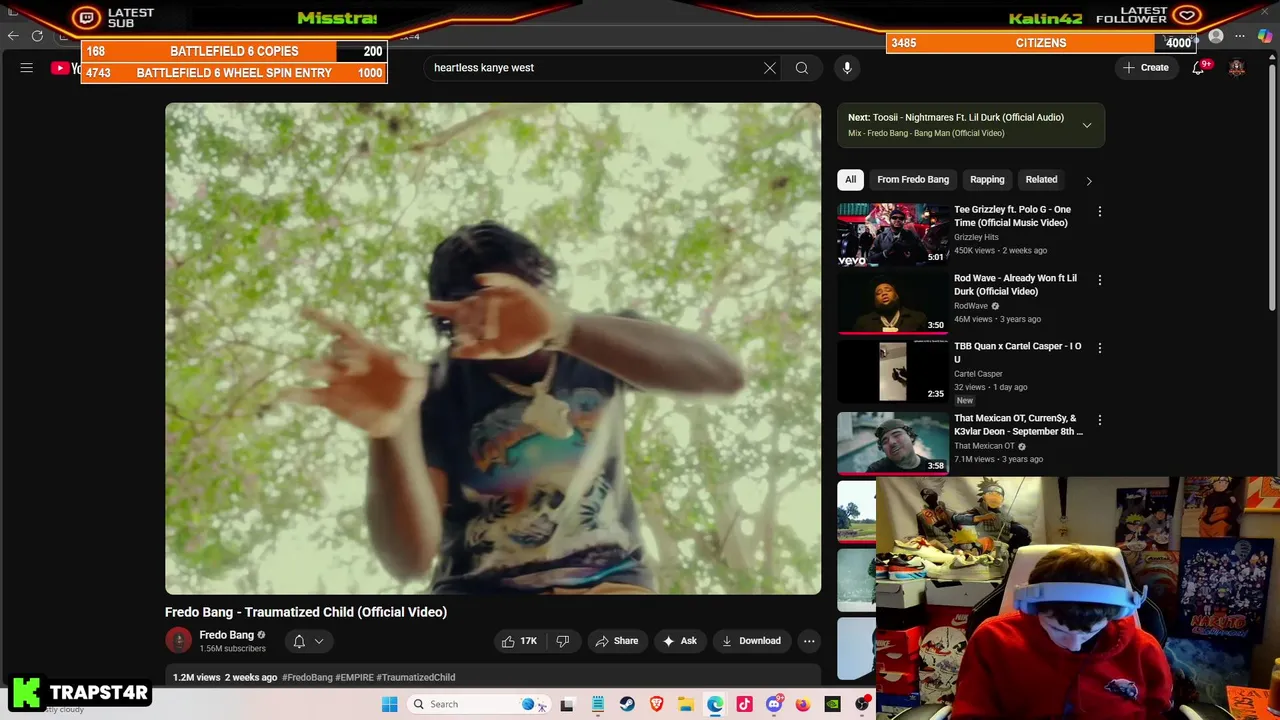Image resolution: width=1280 pixels, height=720 pixels.
Task: Open options for That Mexican OT video
Action: [1099, 420]
